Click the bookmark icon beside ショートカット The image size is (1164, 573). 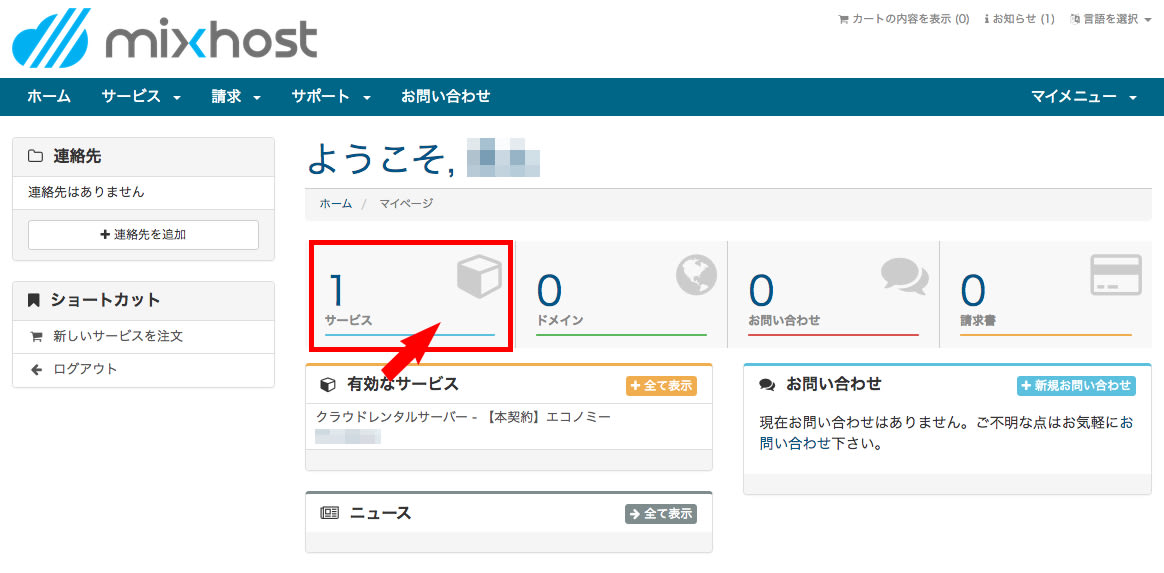pos(33,301)
